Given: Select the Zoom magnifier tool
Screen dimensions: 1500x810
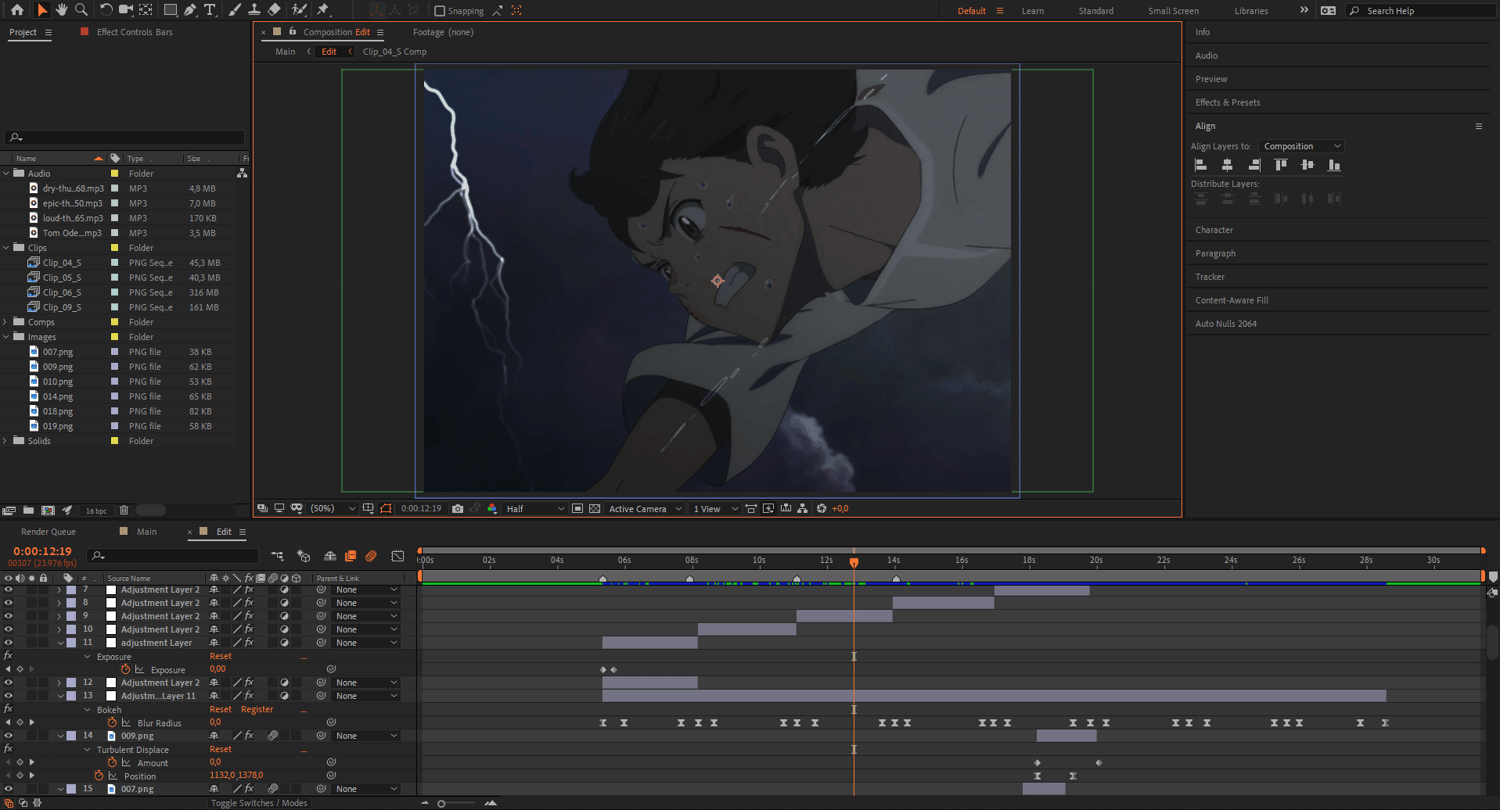Looking at the screenshot, I should (81, 10).
